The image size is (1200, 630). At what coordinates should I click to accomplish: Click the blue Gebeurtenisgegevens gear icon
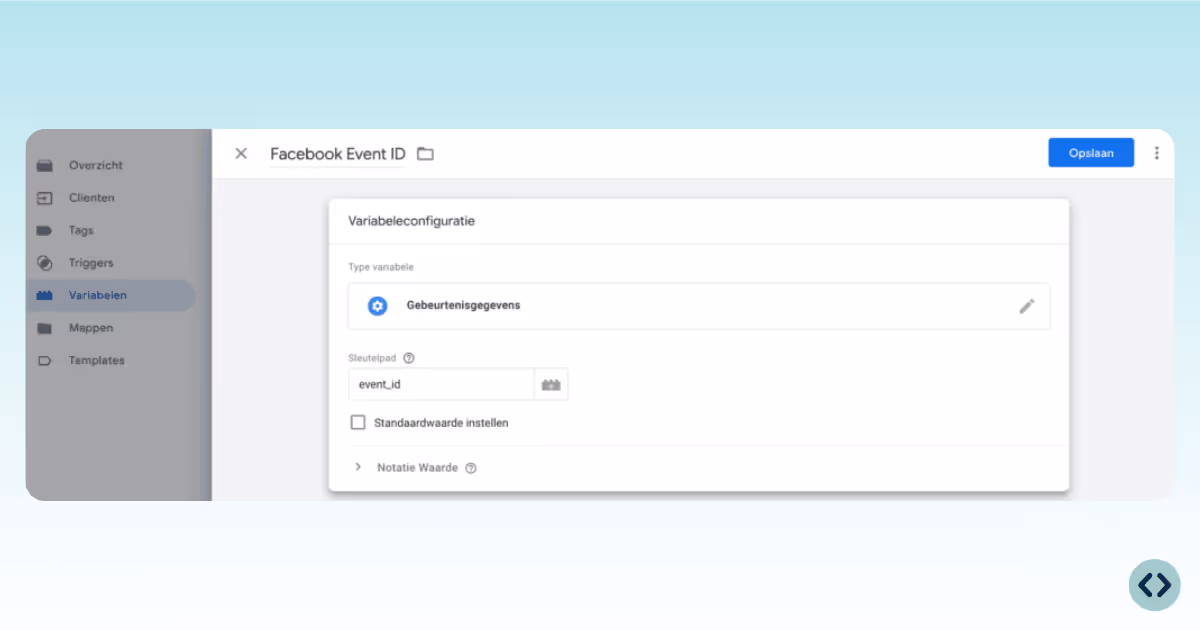(x=377, y=306)
